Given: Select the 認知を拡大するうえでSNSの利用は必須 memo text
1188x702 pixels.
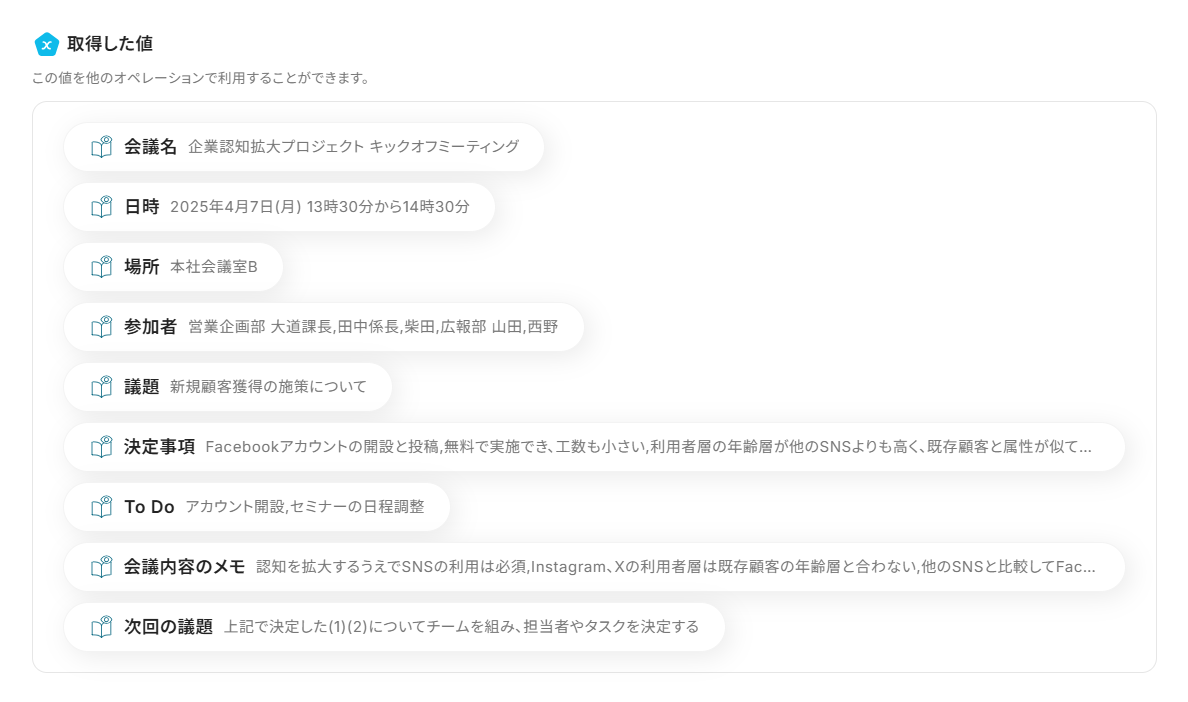Looking at the screenshot, I should click(x=675, y=567).
